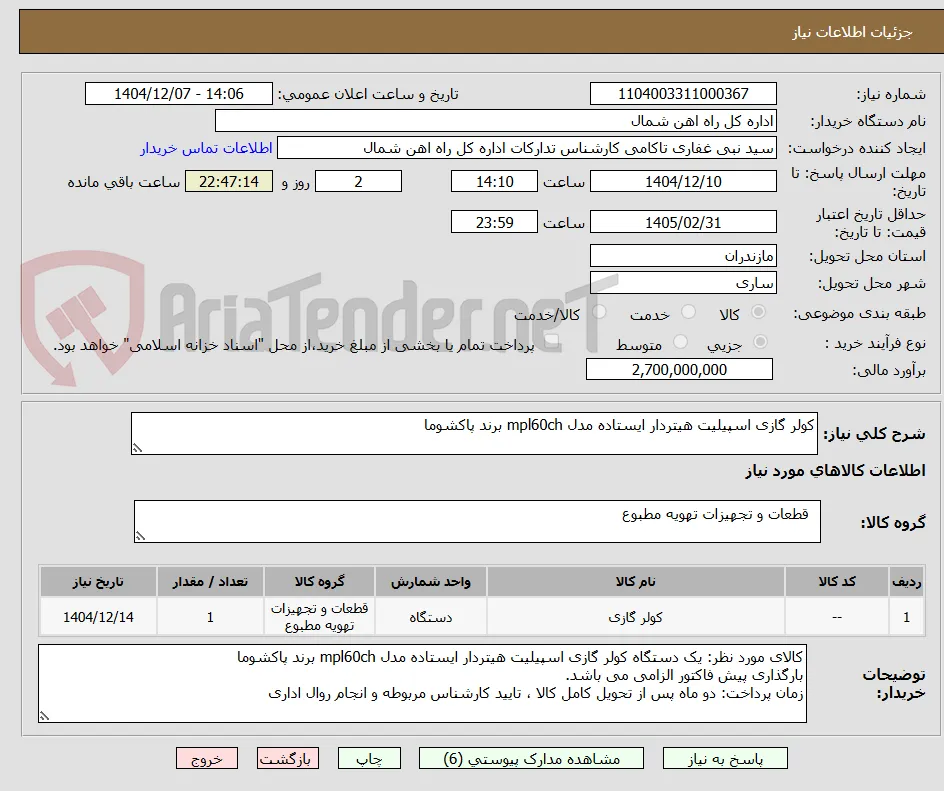The image size is (944, 791).
Task: Click the validity time field 23:59
Action: tap(494, 222)
